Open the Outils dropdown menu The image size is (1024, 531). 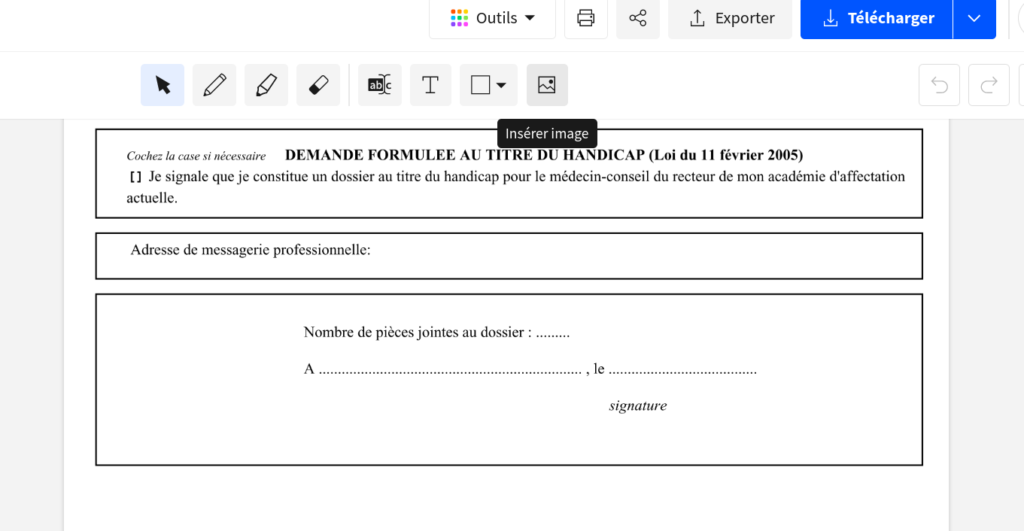492,18
